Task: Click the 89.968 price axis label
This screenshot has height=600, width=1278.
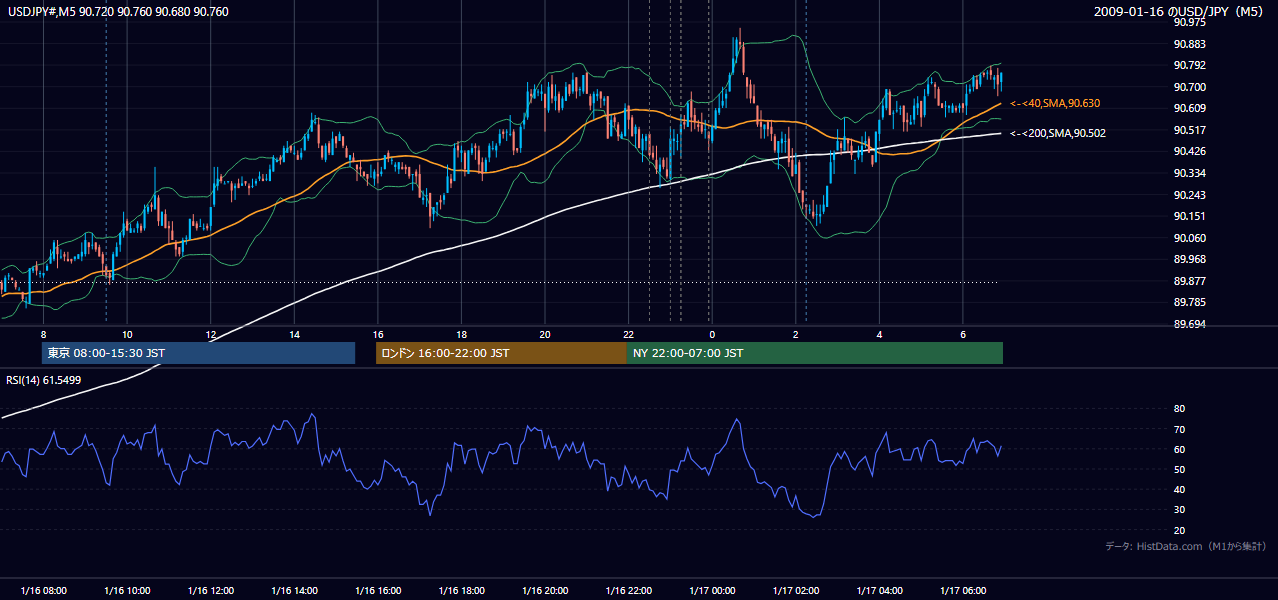Action: (x=1190, y=259)
